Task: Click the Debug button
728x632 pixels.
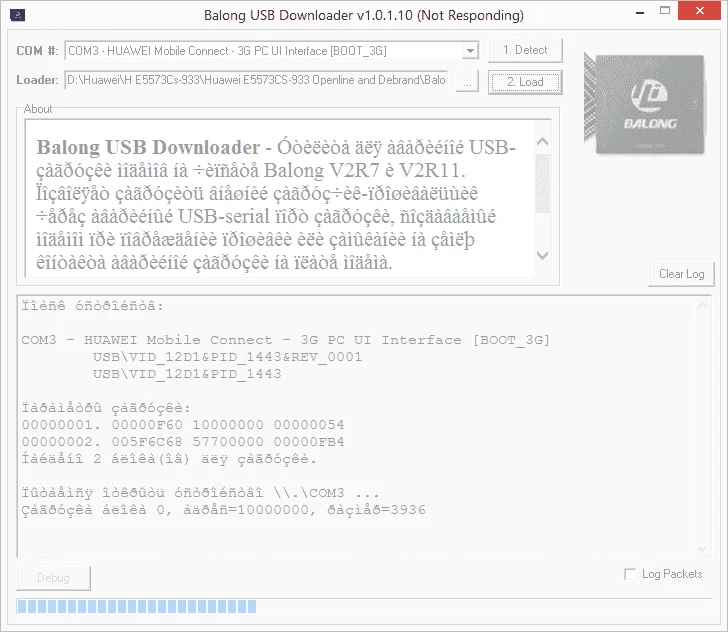Action: [x=53, y=578]
